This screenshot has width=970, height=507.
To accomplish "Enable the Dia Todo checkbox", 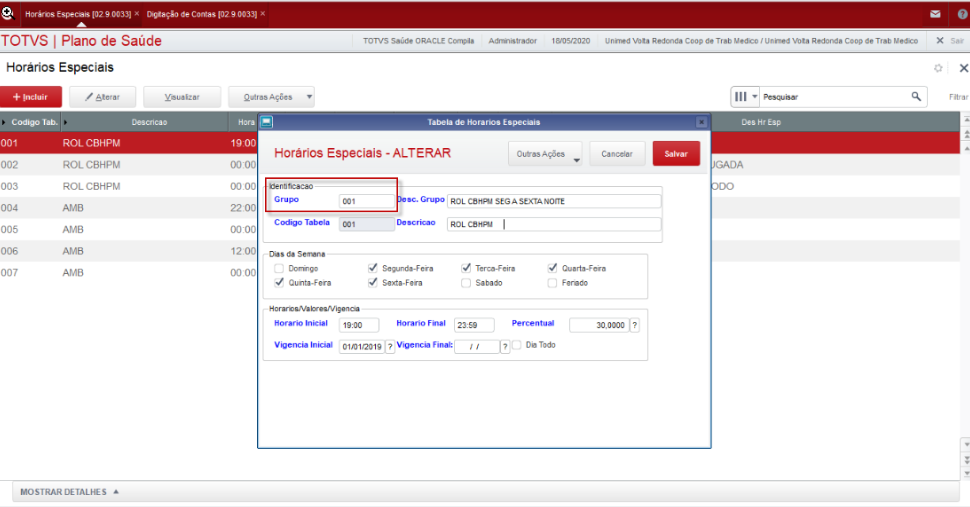I will point(517,344).
